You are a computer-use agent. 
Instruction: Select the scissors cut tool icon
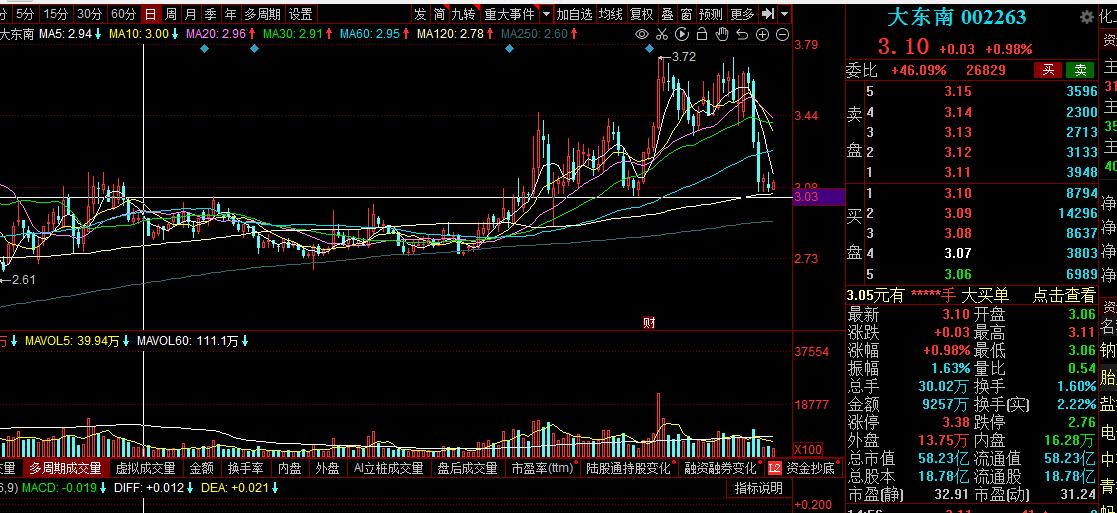662,34
